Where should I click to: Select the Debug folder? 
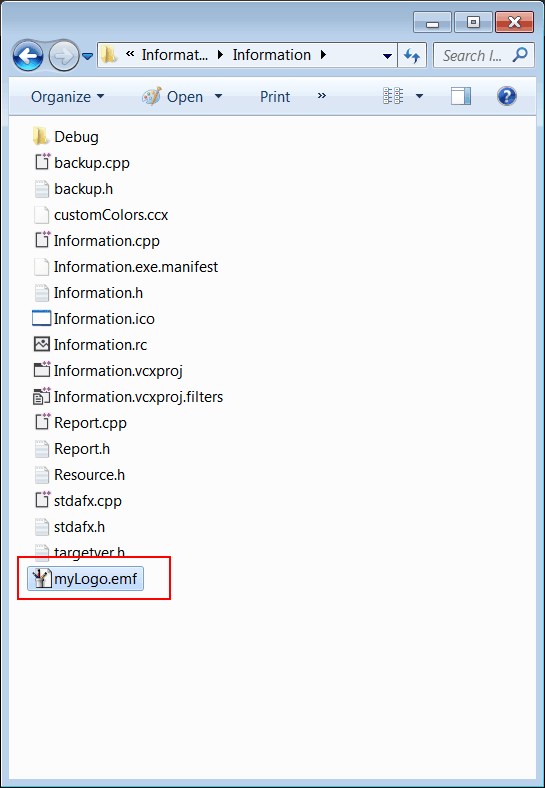65,137
